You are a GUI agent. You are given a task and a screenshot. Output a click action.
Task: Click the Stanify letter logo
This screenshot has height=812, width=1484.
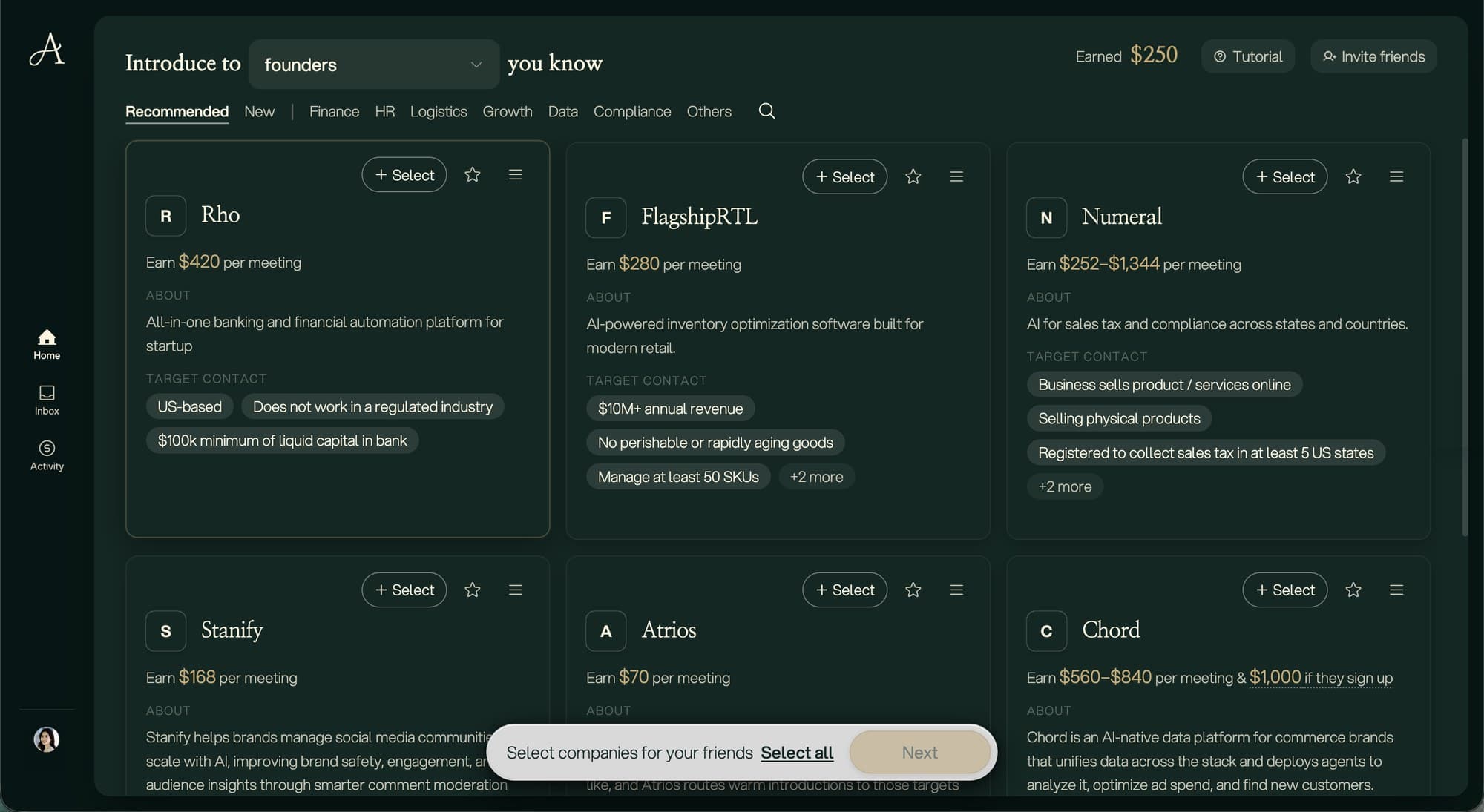[165, 631]
